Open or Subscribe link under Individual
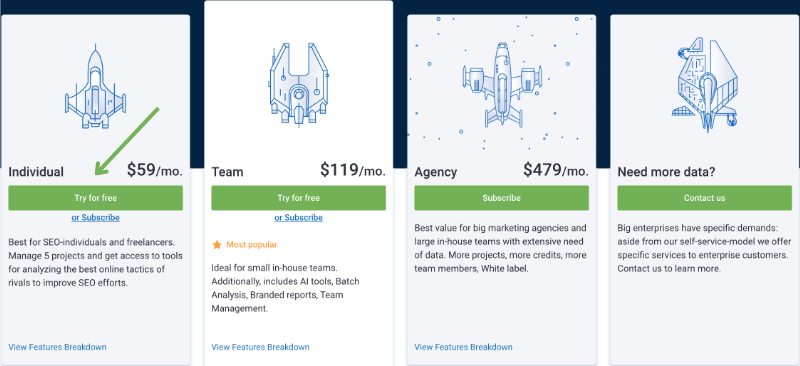 click(95, 217)
